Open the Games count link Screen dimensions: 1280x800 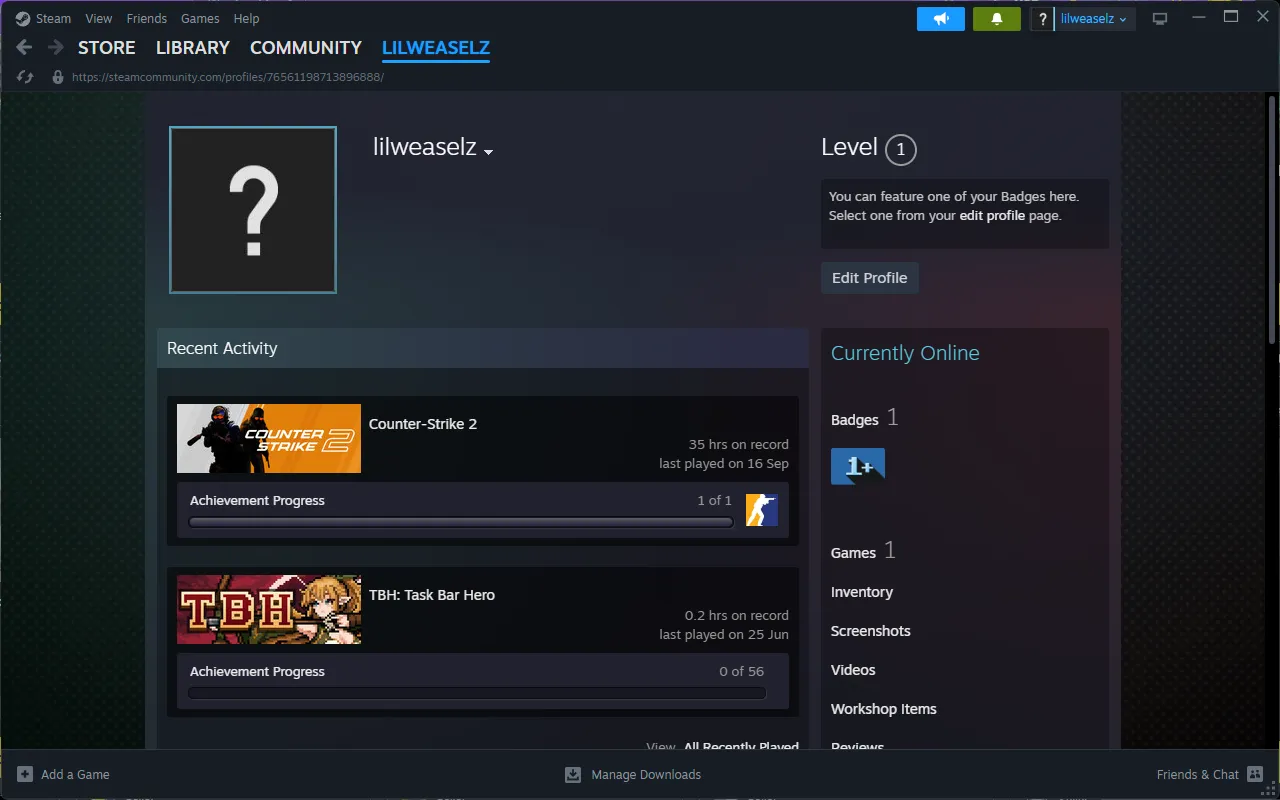point(864,551)
